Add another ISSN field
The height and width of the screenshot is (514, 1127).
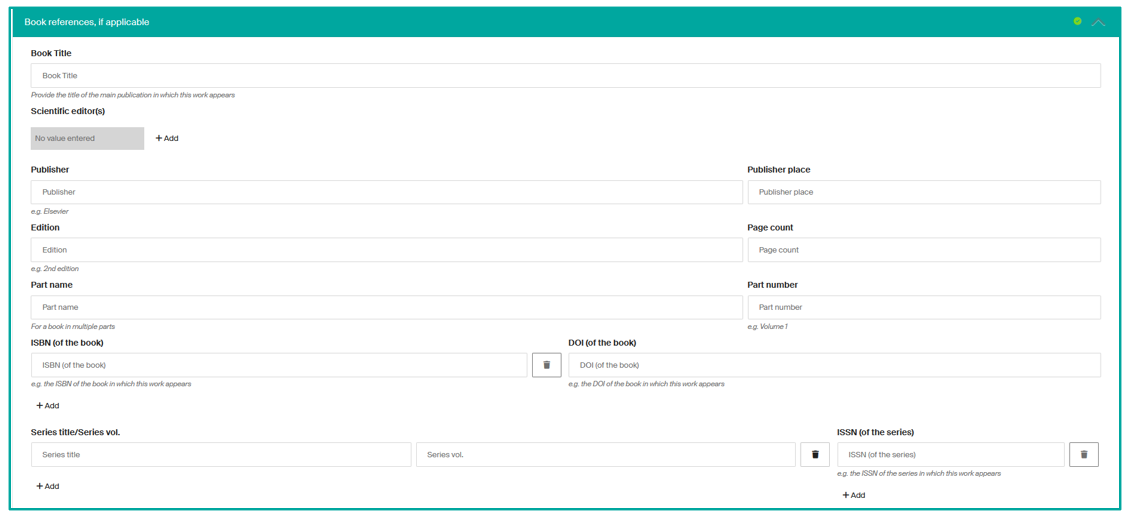tap(853, 495)
